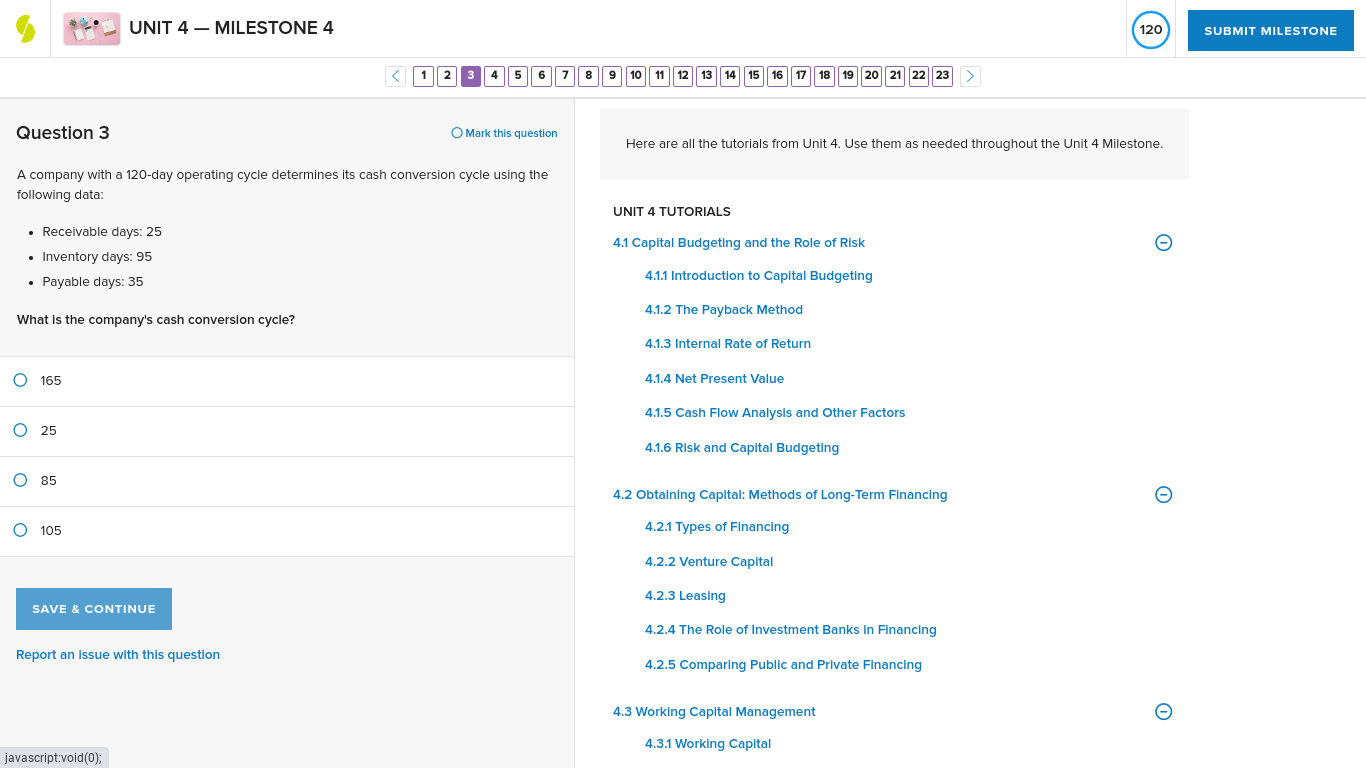Screen dimensions: 1366x768
Task: Click the left pagination chevron arrow
Action: tap(395, 76)
